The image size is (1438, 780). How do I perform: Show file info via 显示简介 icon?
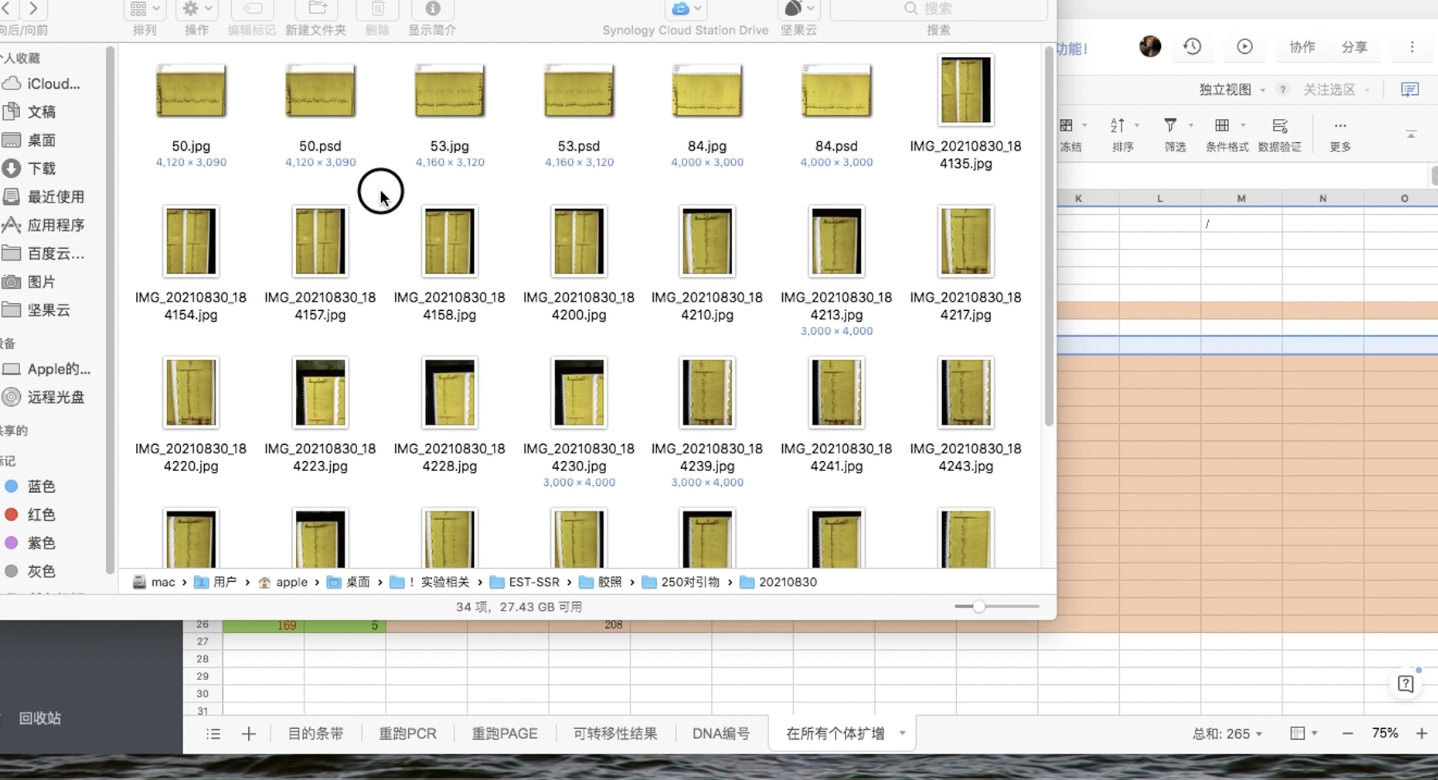click(432, 9)
